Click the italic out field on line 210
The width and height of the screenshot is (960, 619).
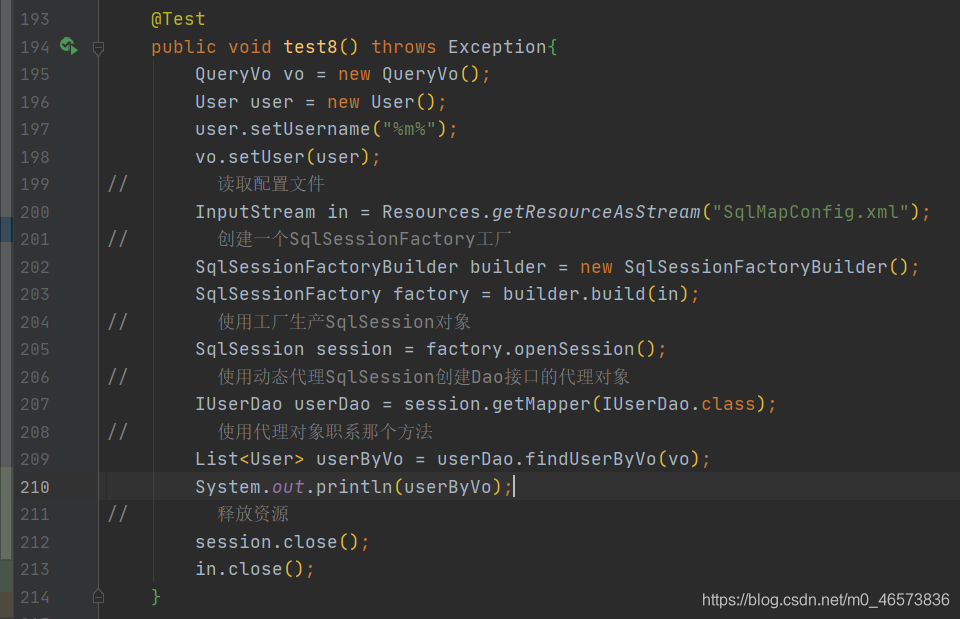288,487
